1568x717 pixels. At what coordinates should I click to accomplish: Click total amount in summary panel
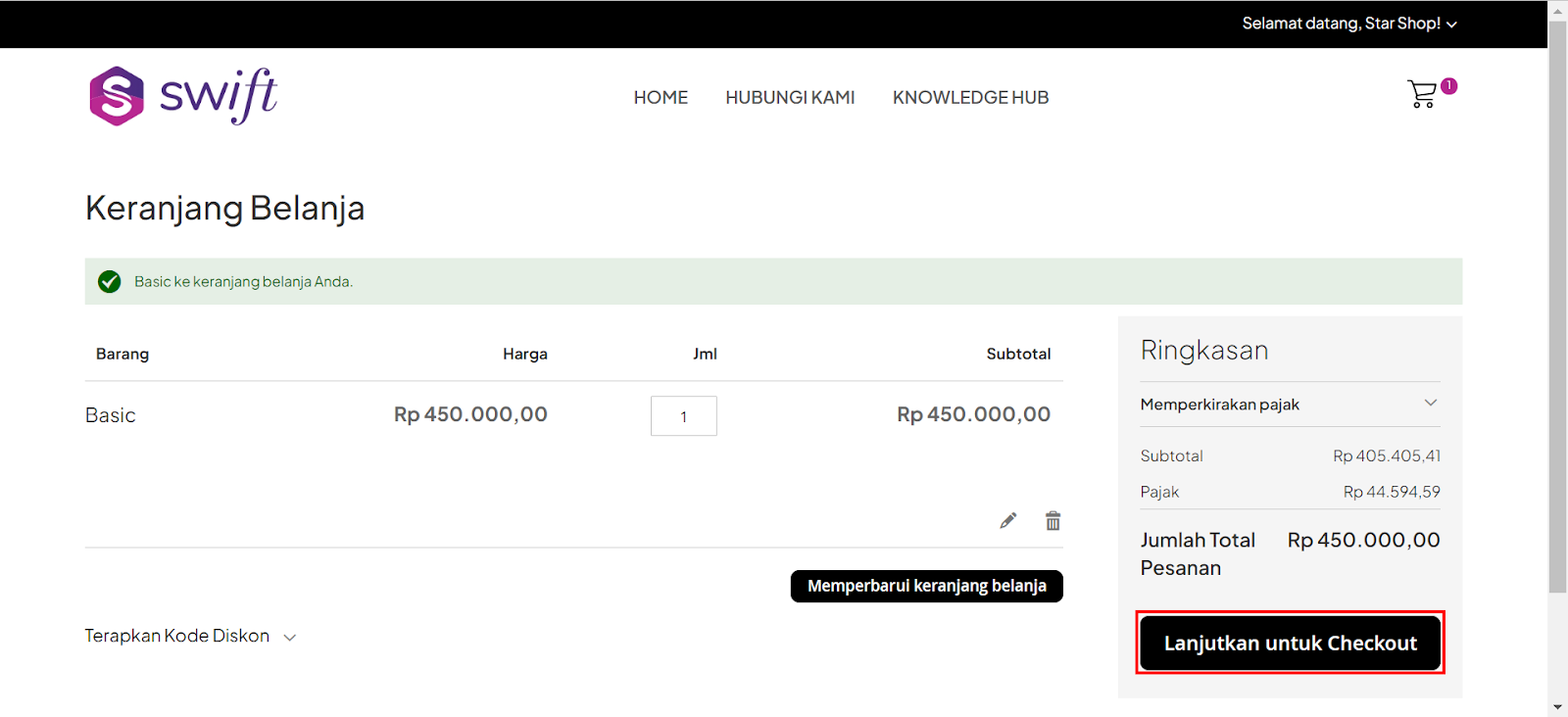[1364, 541]
